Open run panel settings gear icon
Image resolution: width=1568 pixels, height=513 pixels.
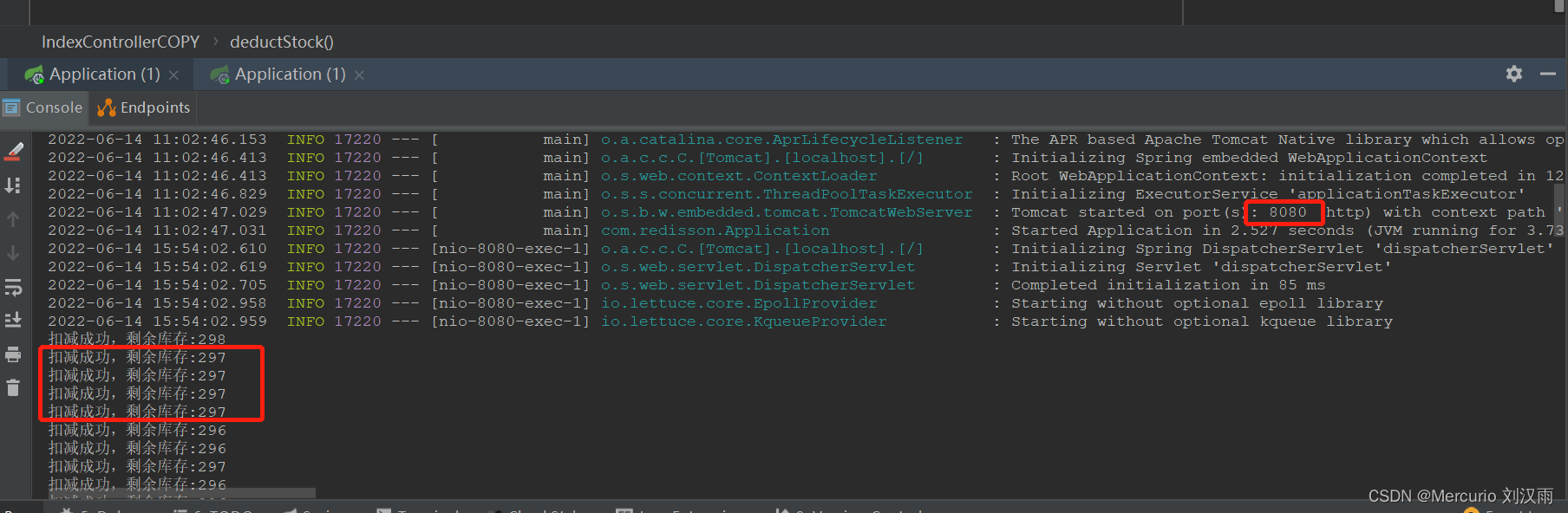[x=1514, y=74]
